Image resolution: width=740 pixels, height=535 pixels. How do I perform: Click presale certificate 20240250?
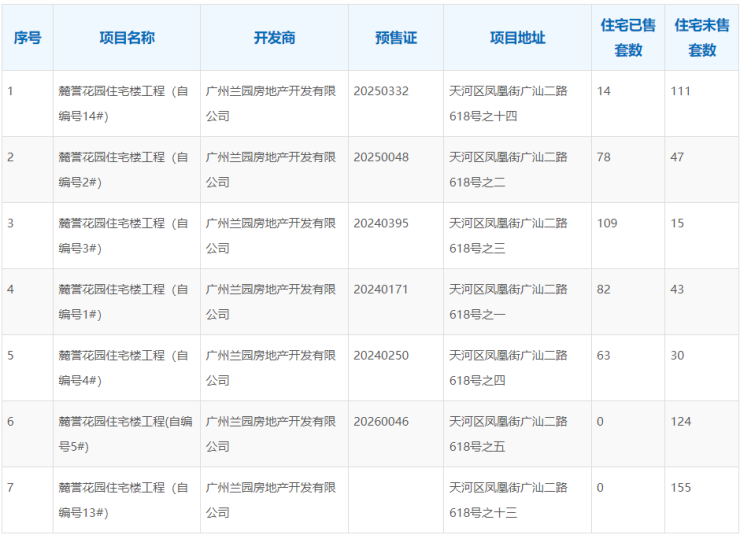click(381, 355)
